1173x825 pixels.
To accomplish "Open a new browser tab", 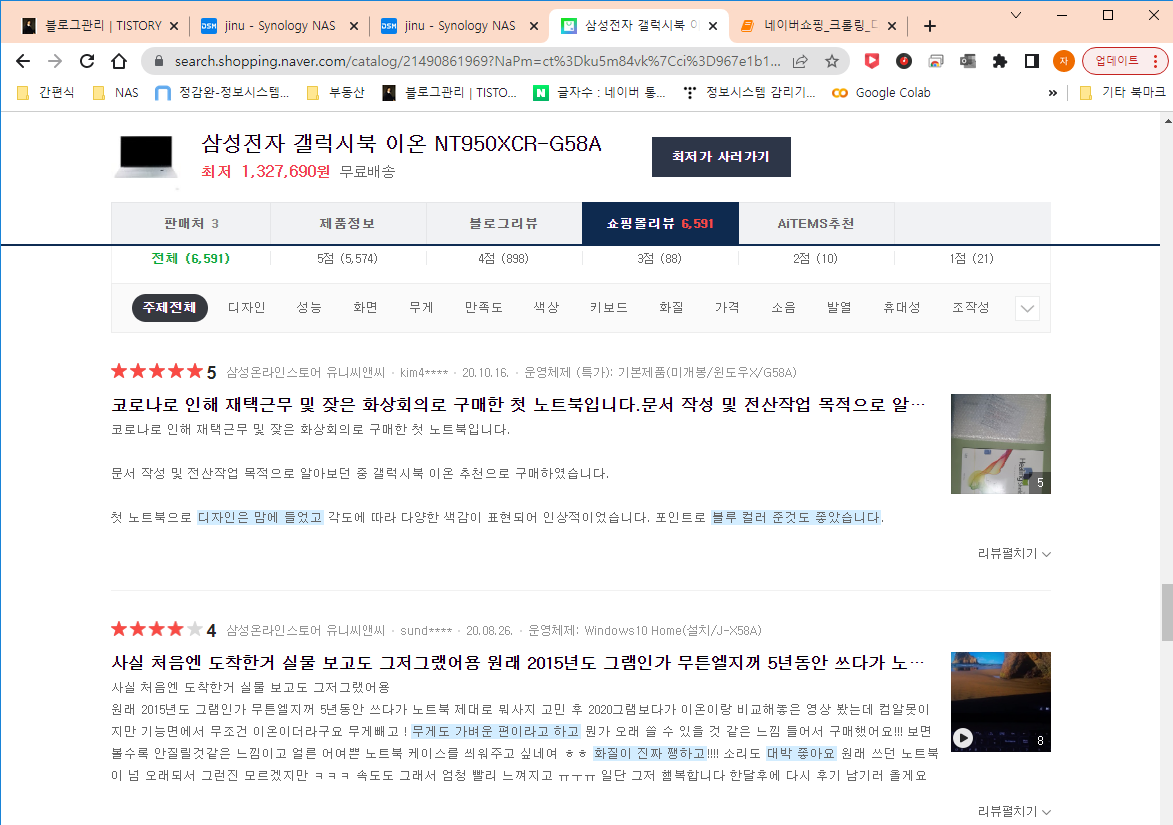I will click(x=929, y=26).
